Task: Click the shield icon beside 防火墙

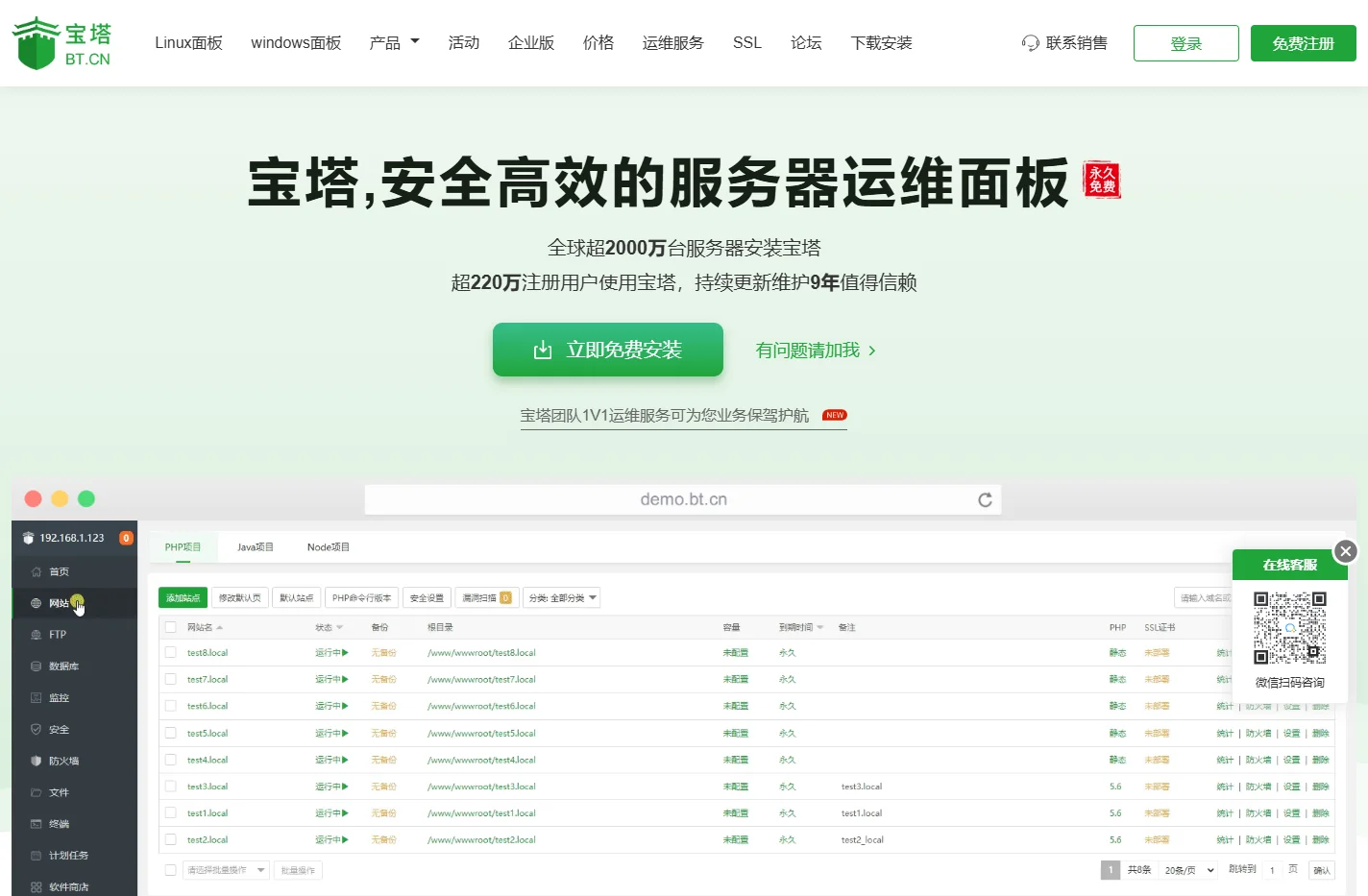Action: tap(36, 761)
